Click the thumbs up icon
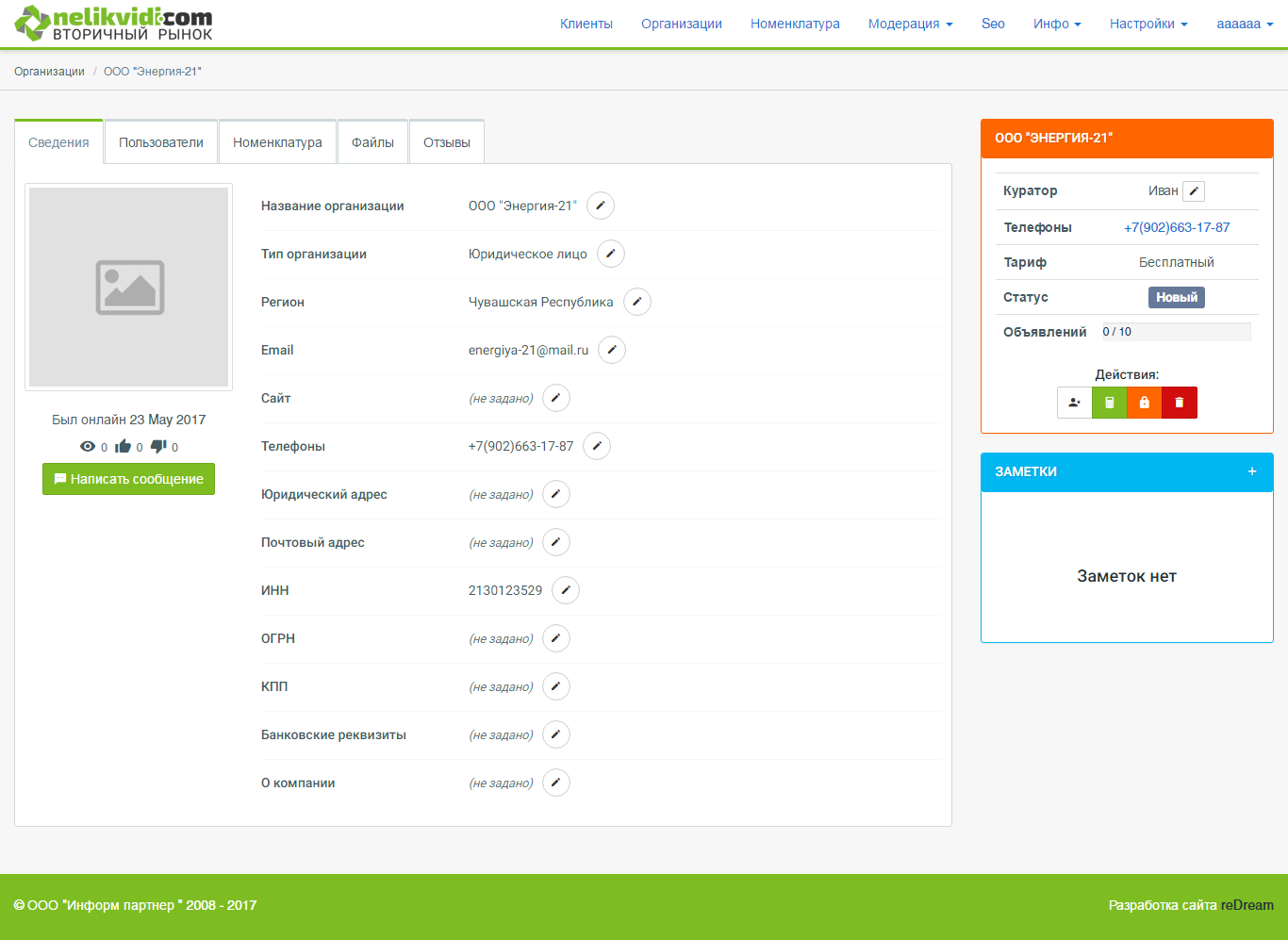Image resolution: width=1288 pixels, height=940 pixels. pos(123,447)
